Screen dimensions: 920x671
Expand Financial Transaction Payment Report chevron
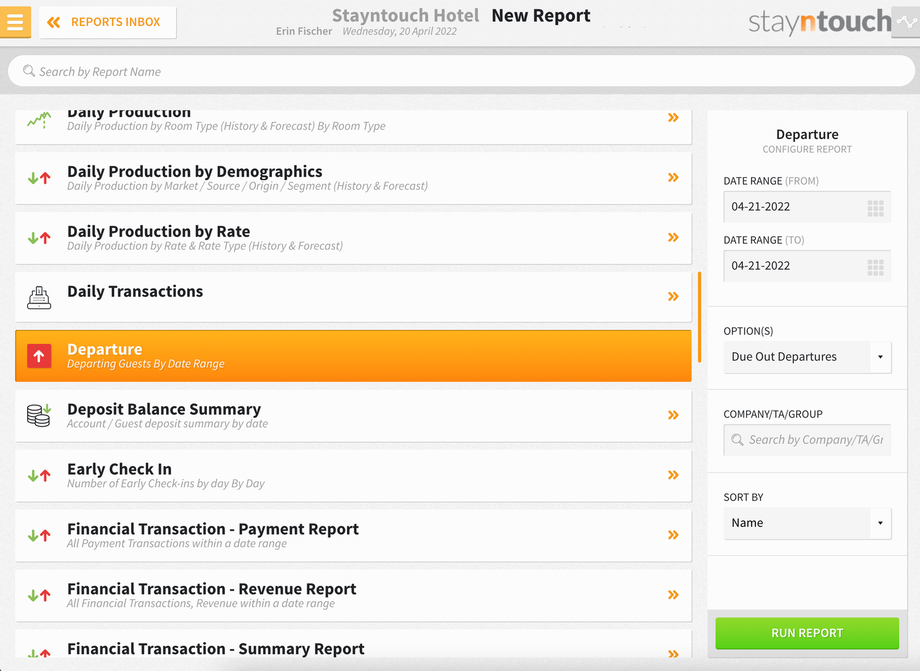pos(673,534)
